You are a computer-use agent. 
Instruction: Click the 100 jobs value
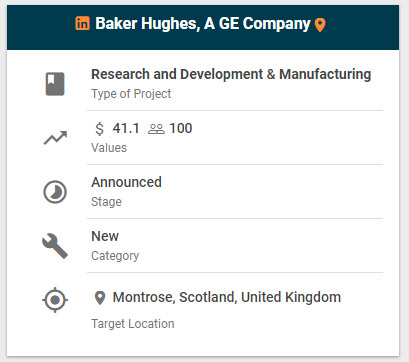tap(181, 128)
